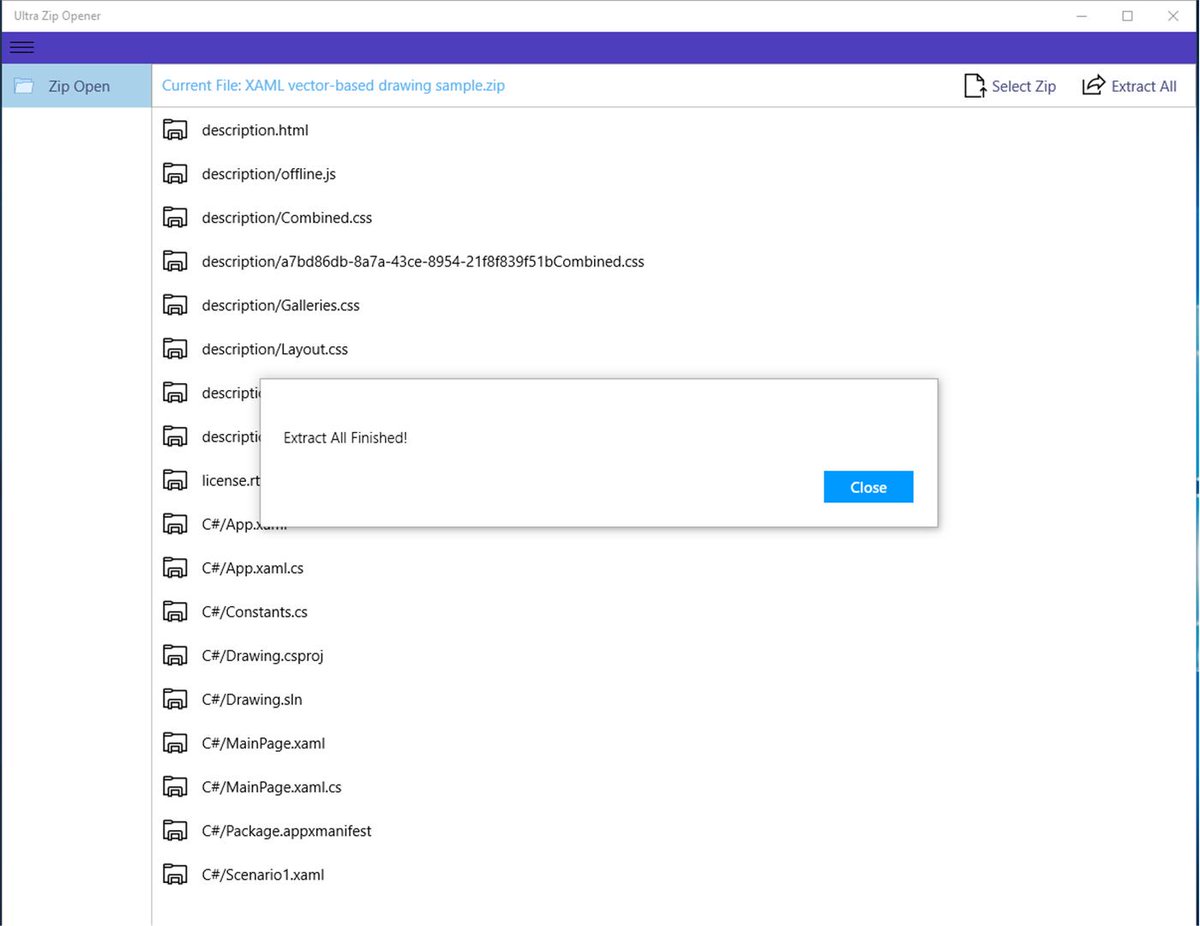Click the file icon beside C#/App.xaml.cs

[175, 567]
